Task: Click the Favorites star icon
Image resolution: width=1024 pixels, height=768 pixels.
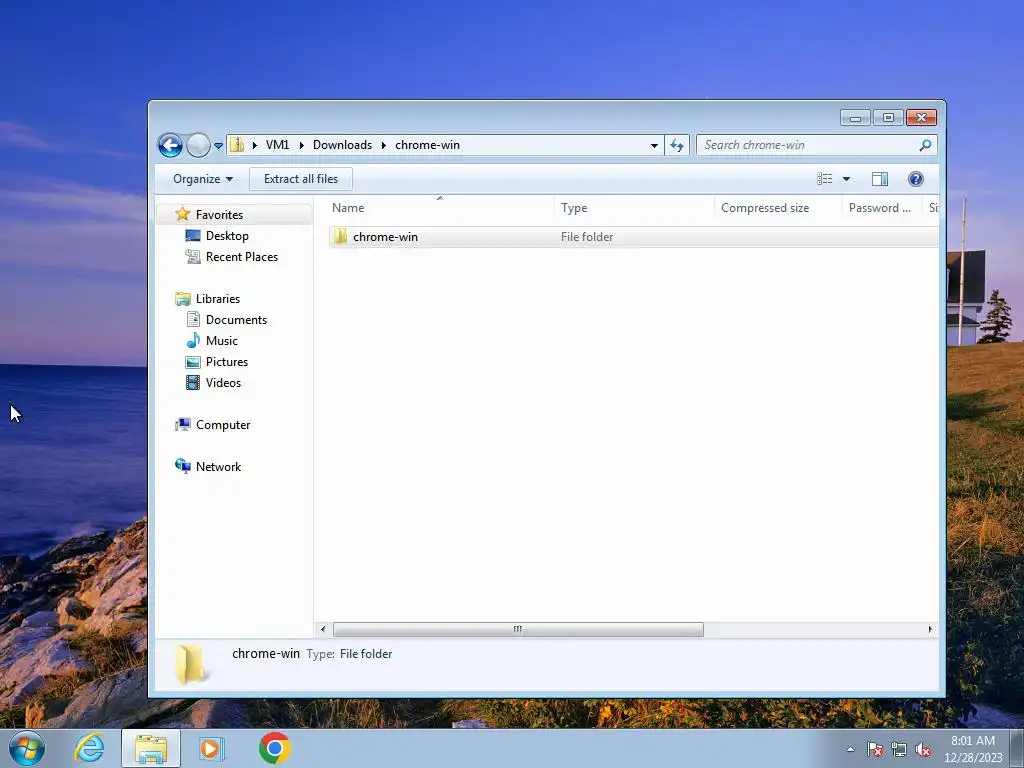Action: 182,214
